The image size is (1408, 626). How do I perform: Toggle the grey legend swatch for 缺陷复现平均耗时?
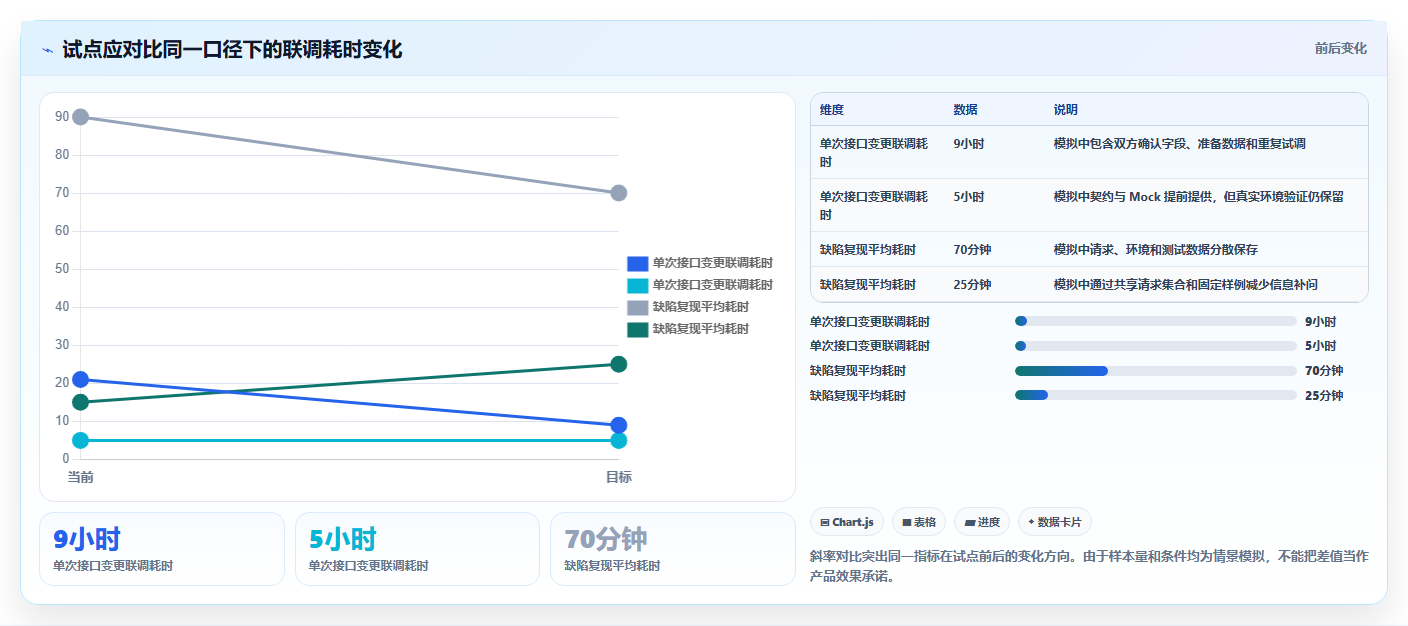point(638,307)
